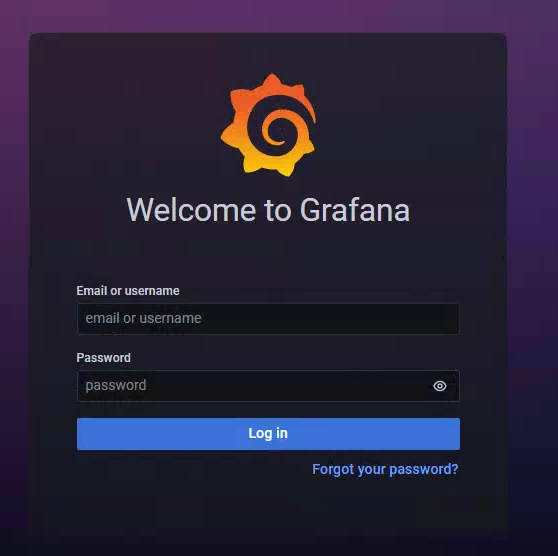Image resolution: width=558 pixels, height=556 pixels.
Task: Toggle password visibility with the eye icon
Action: pos(440,386)
